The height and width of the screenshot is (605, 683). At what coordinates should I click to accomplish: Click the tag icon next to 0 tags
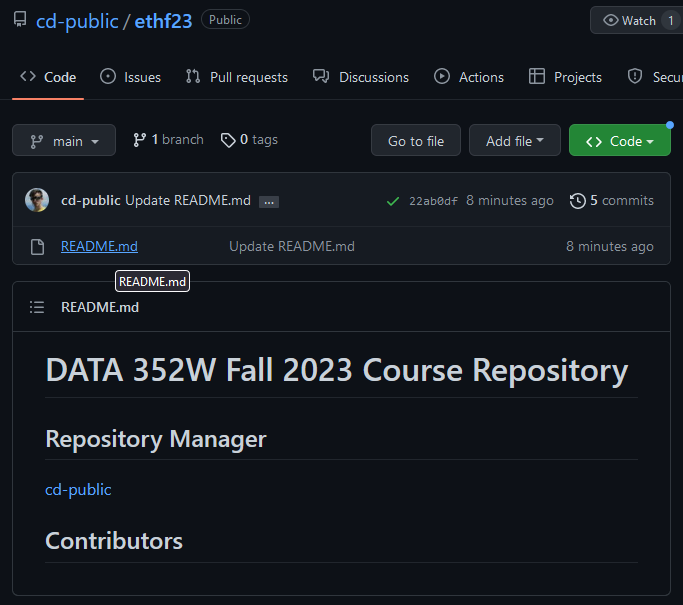[x=228, y=140]
